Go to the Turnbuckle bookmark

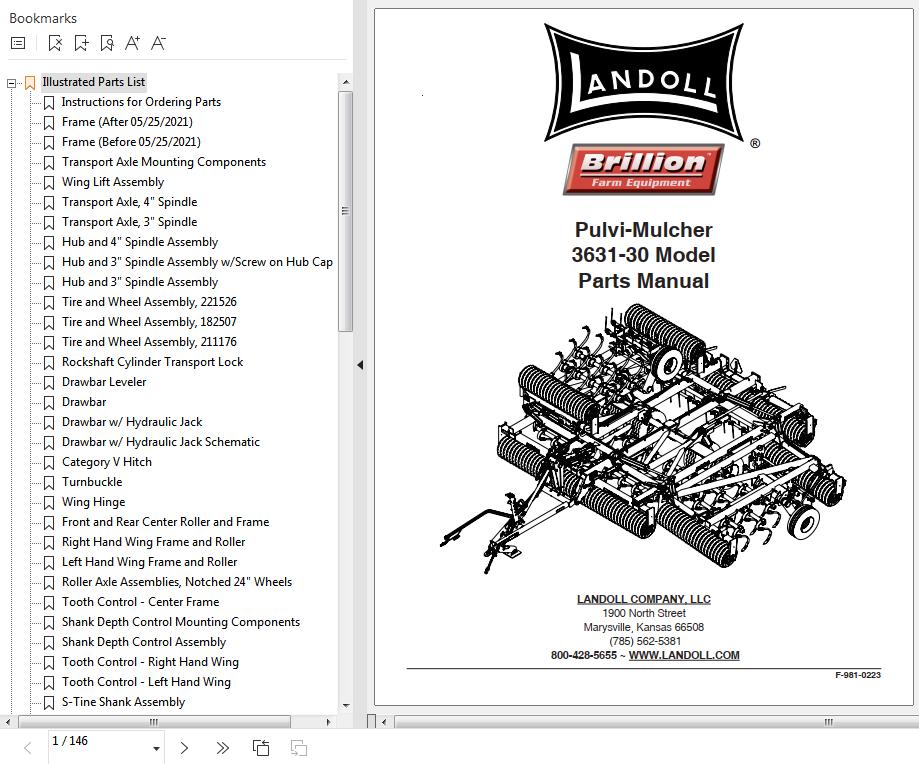(x=92, y=482)
